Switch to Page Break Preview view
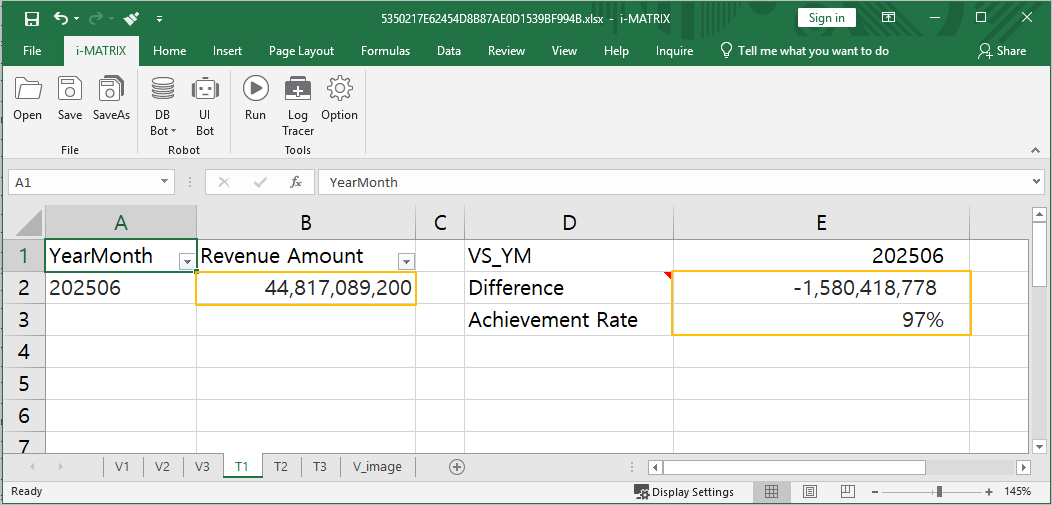 [848, 492]
